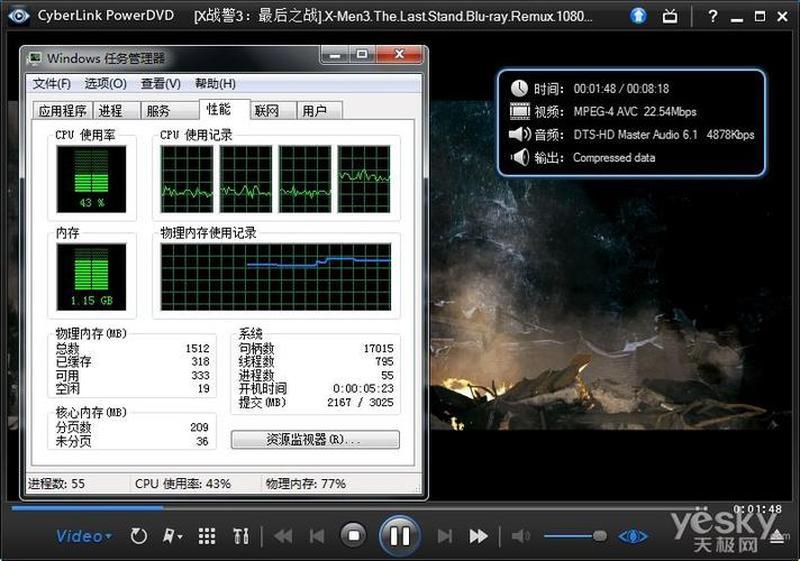Open the 文件(F) menu
800x561 pixels.
52,84
